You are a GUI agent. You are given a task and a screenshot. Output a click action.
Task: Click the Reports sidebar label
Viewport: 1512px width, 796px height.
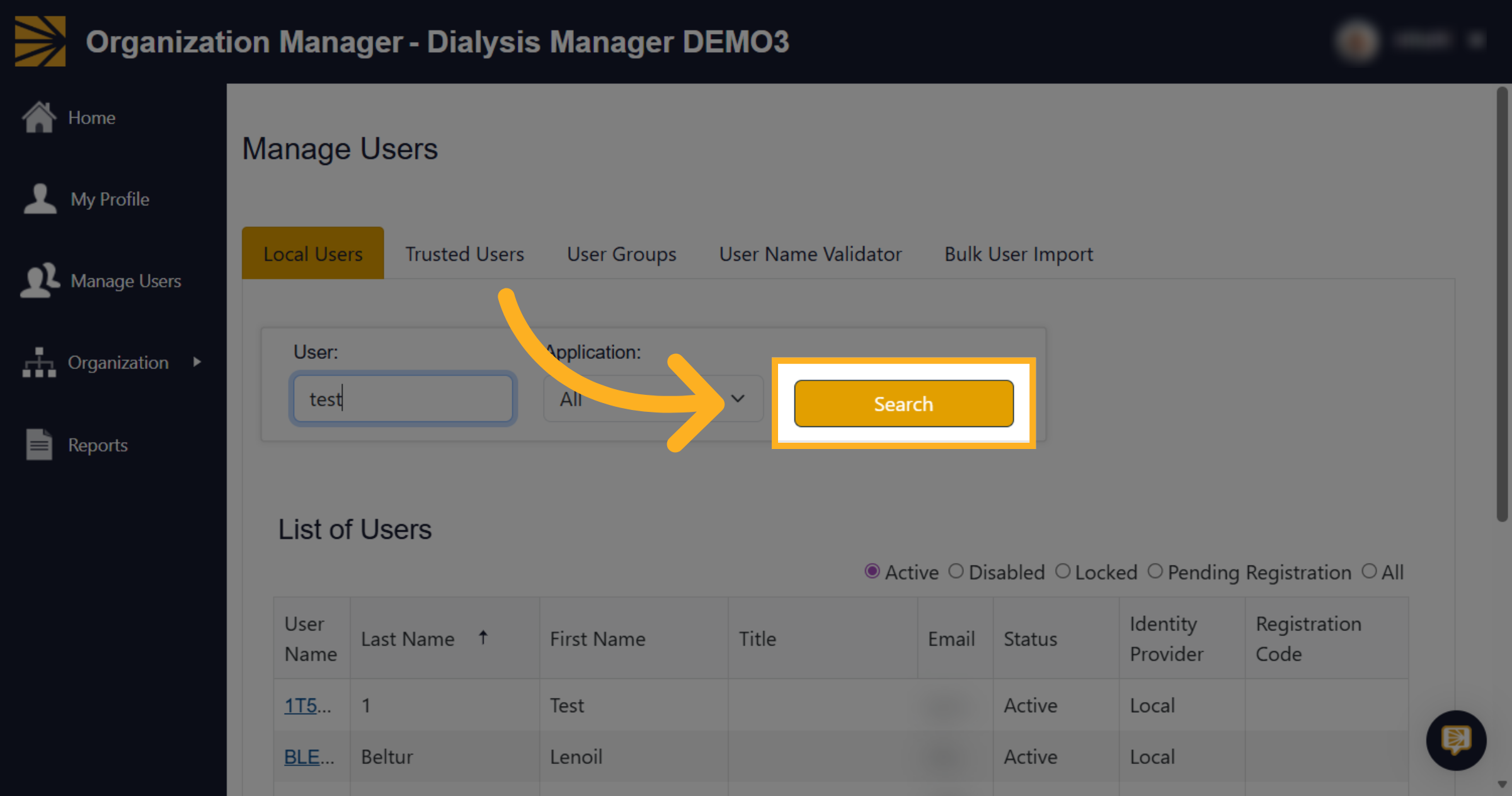(x=98, y=445)
